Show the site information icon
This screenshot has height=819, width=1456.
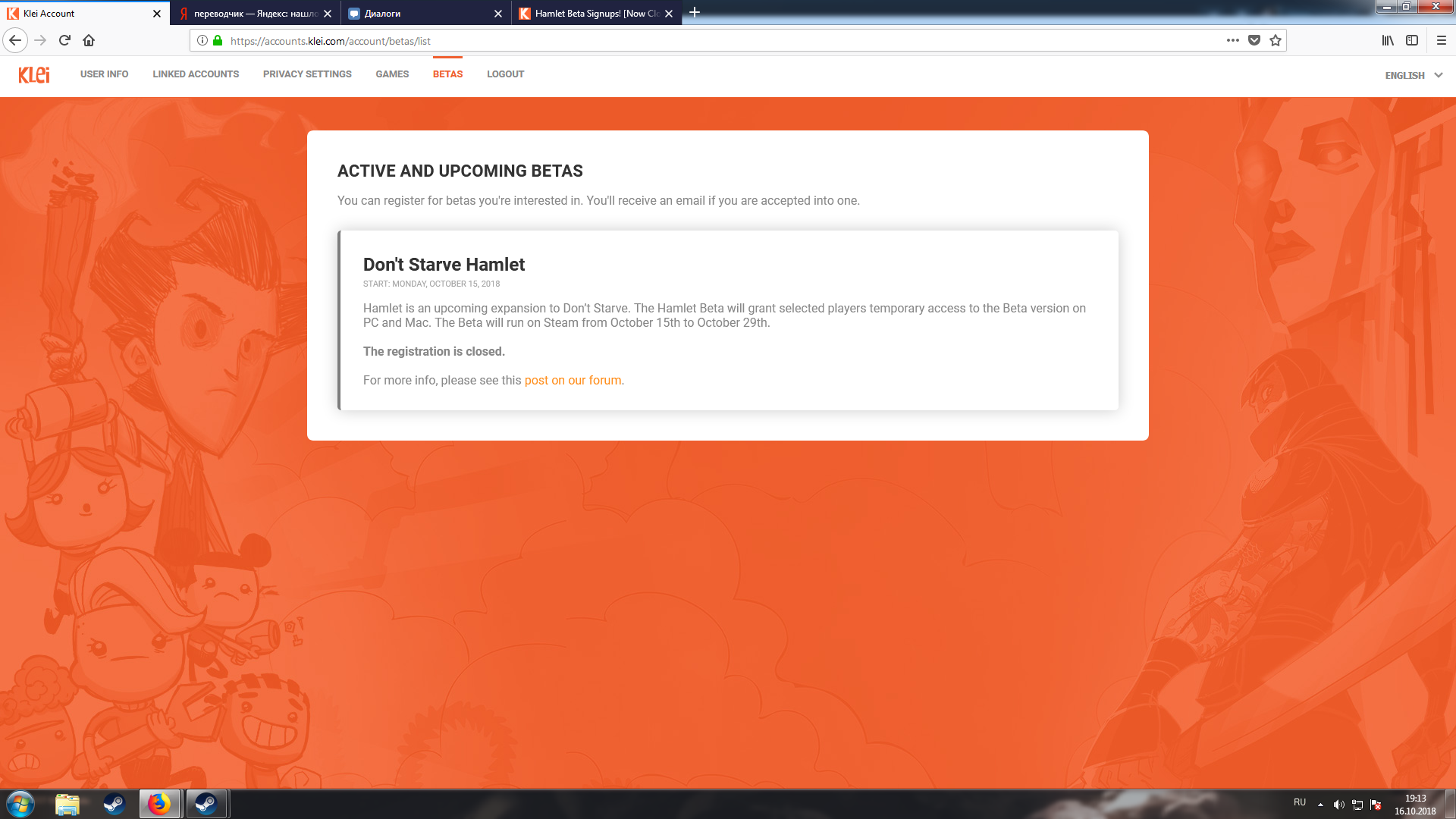coord(202,40)
